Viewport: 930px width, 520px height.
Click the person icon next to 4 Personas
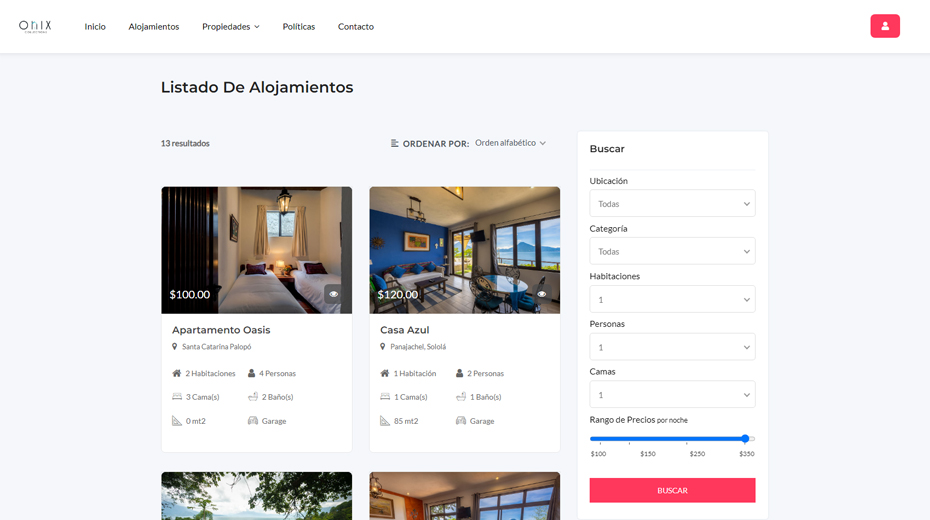pyautogui.click(x=251, y=373)
